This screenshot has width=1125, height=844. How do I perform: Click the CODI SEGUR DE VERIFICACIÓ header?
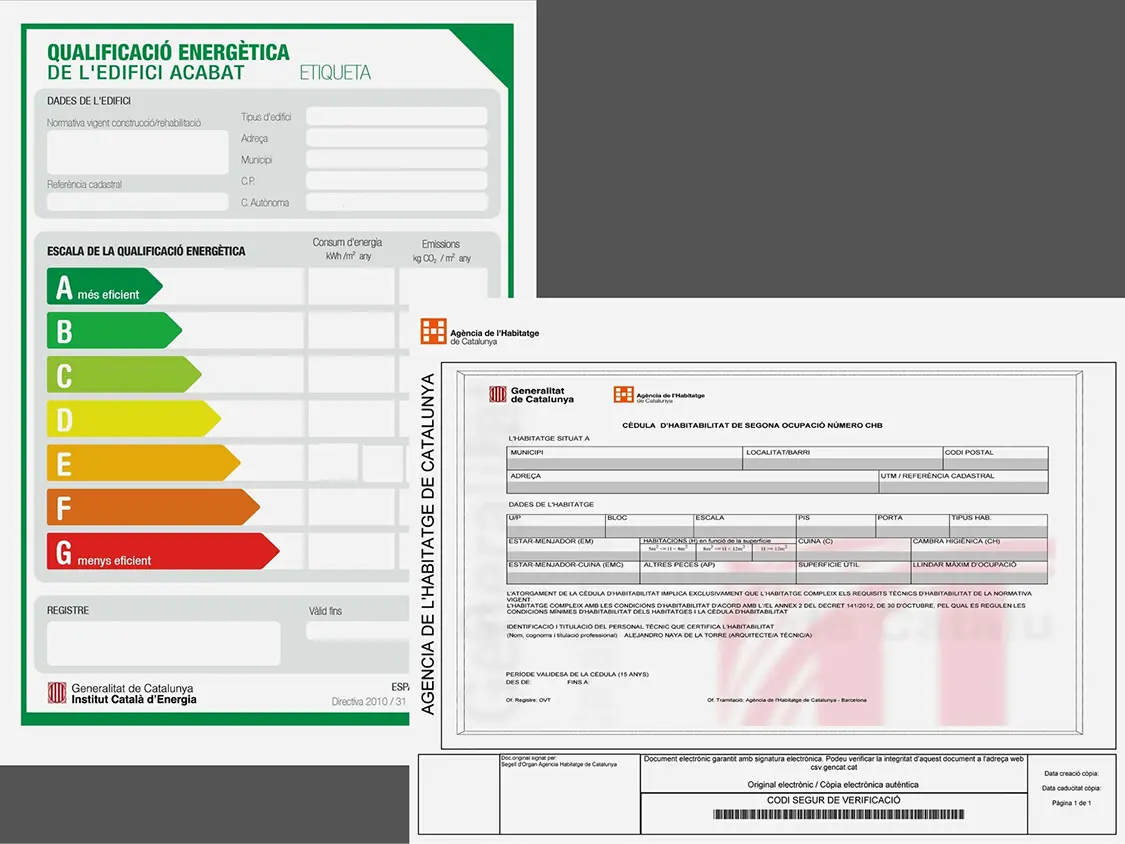833,800
